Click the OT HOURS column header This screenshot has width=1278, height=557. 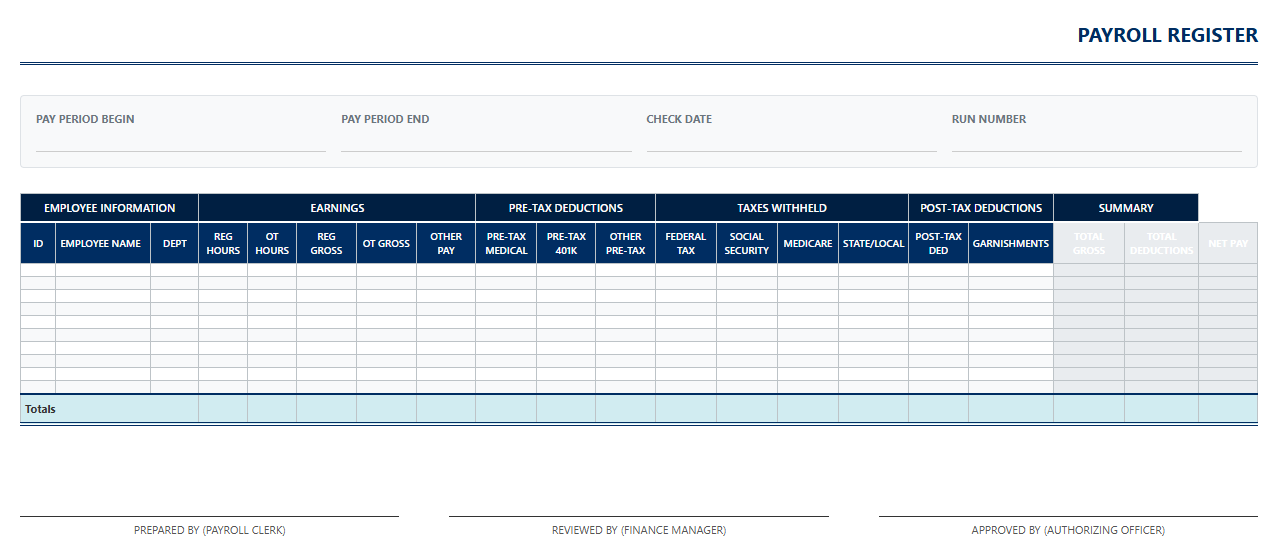pos(272,243)
